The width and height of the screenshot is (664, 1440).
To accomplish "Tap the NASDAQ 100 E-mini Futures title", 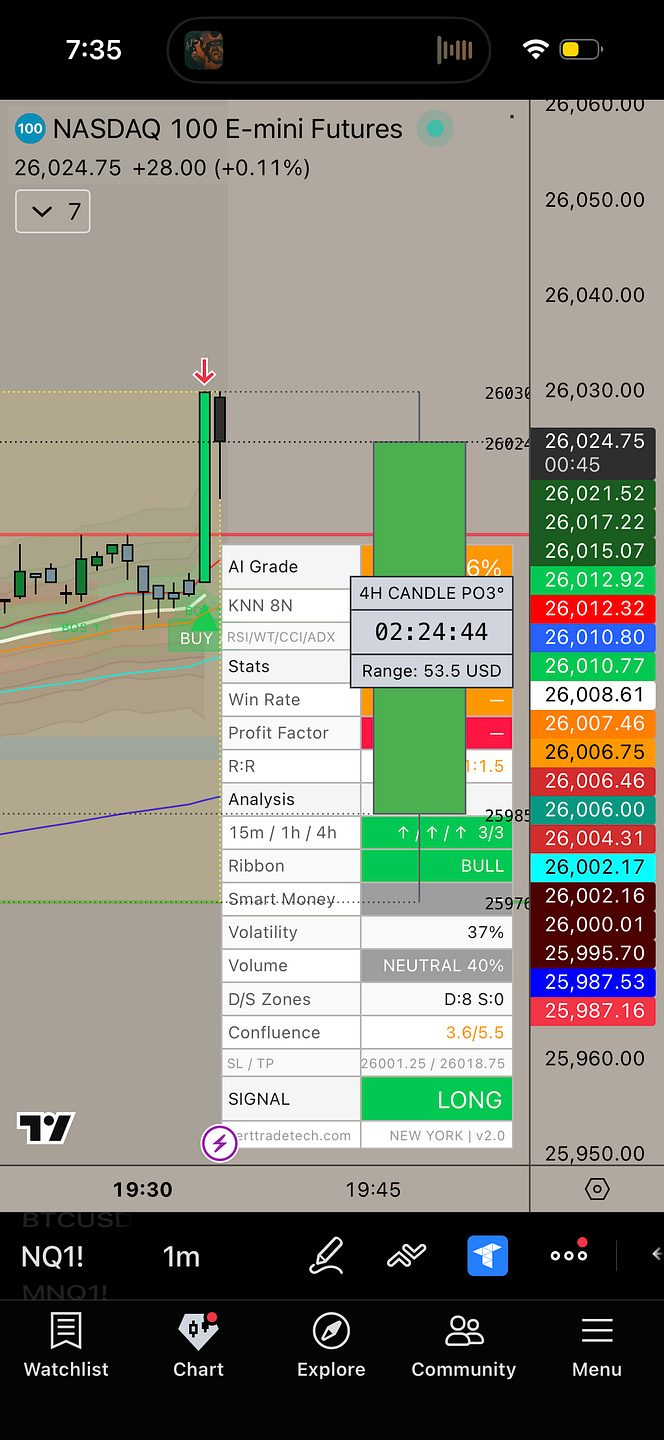I will coord(227,129).
